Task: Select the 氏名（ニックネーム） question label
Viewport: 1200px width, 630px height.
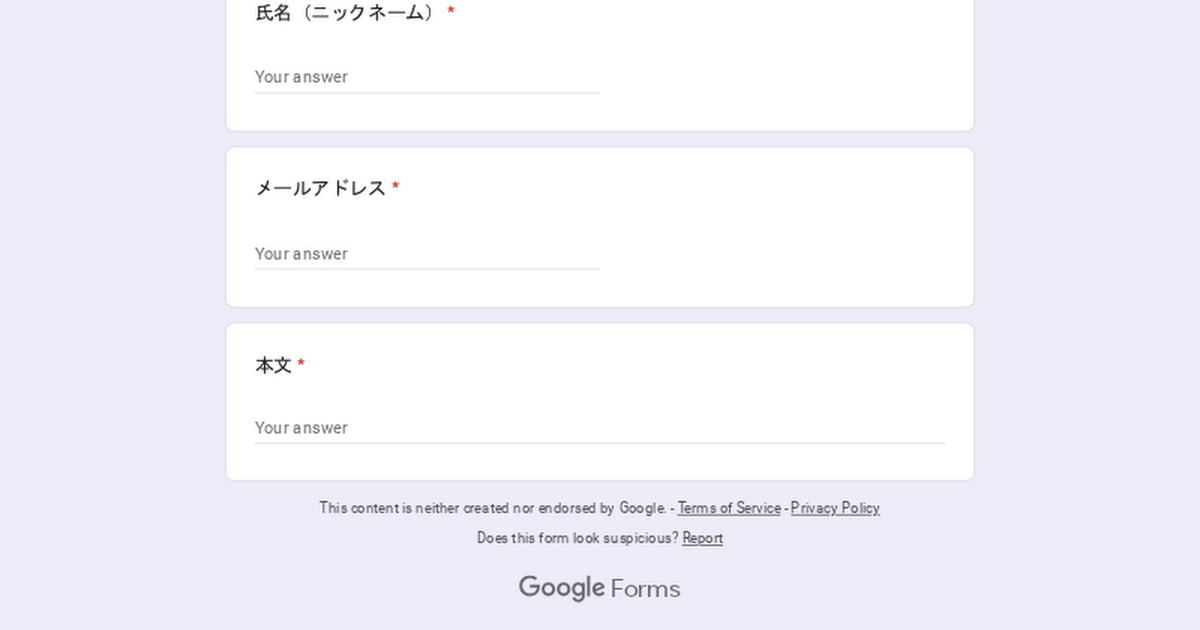Action: [346, 13]
